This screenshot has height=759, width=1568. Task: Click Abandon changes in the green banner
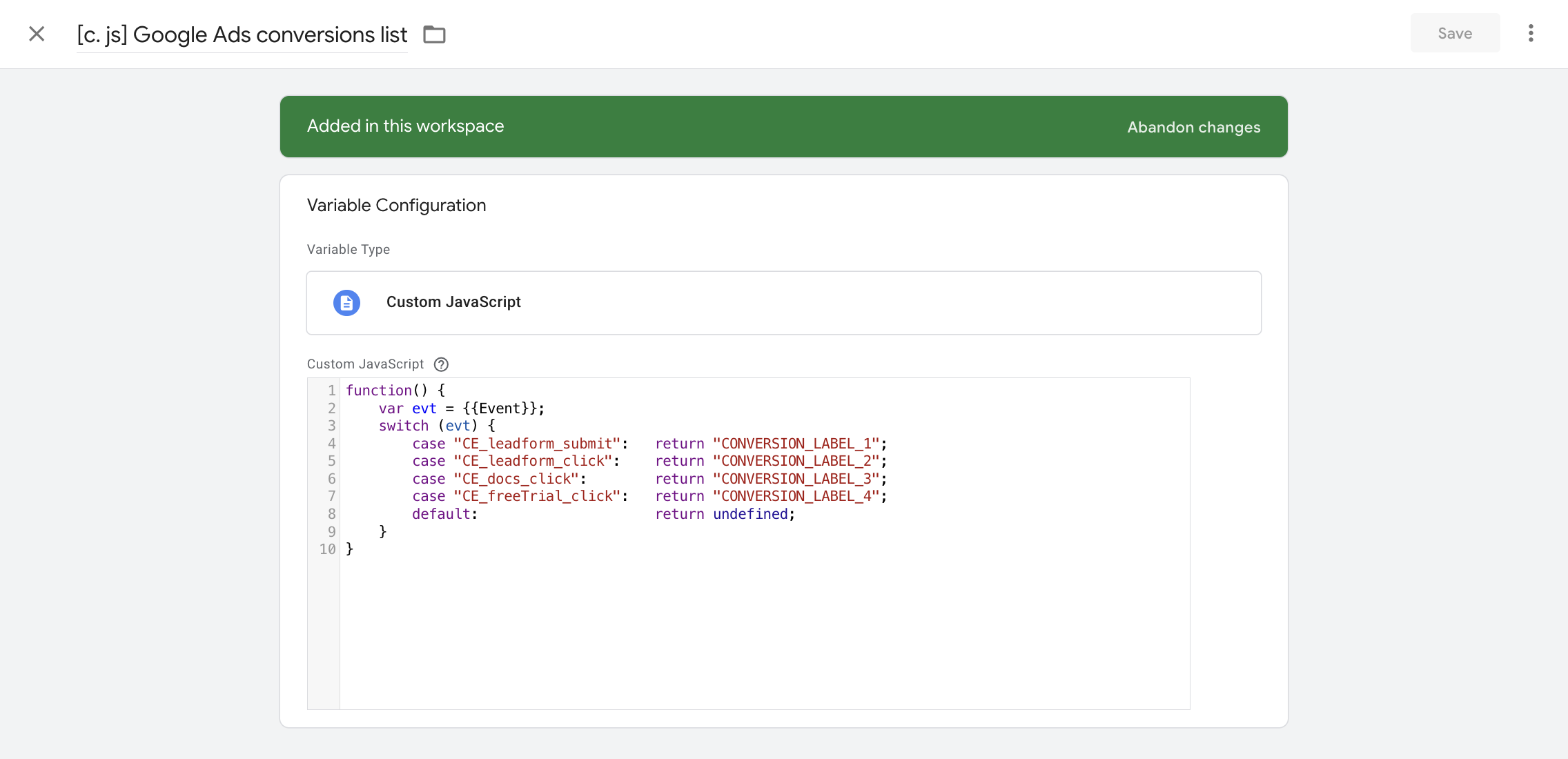coord(1194,127)
